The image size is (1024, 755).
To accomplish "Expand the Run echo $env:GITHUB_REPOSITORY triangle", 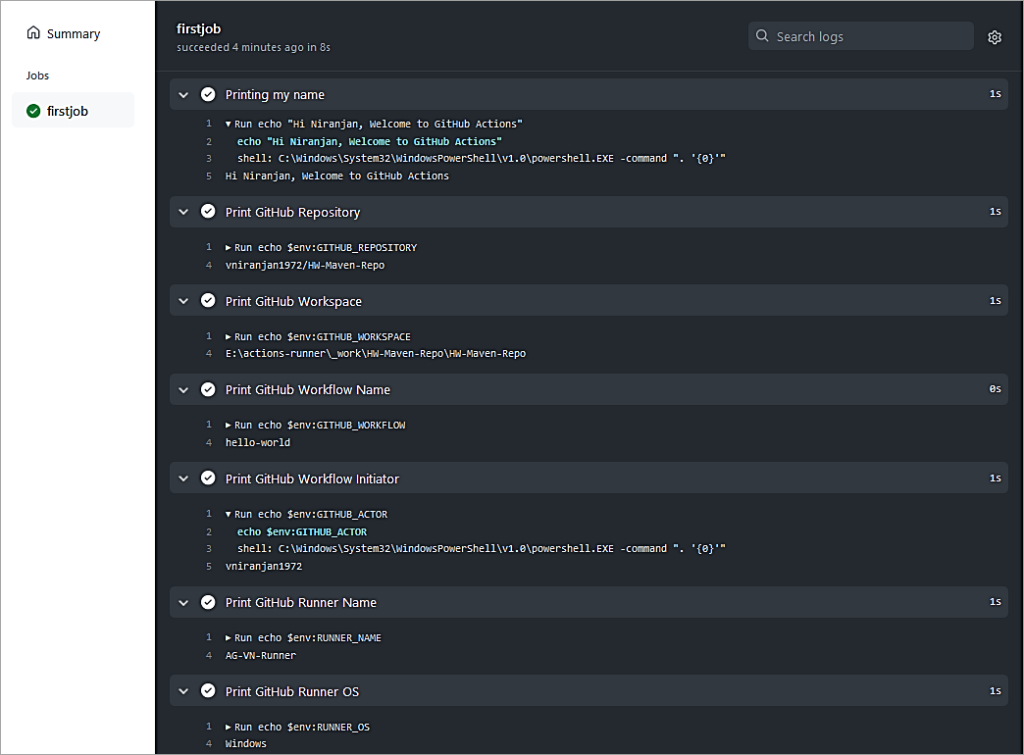I will (229, 248).
